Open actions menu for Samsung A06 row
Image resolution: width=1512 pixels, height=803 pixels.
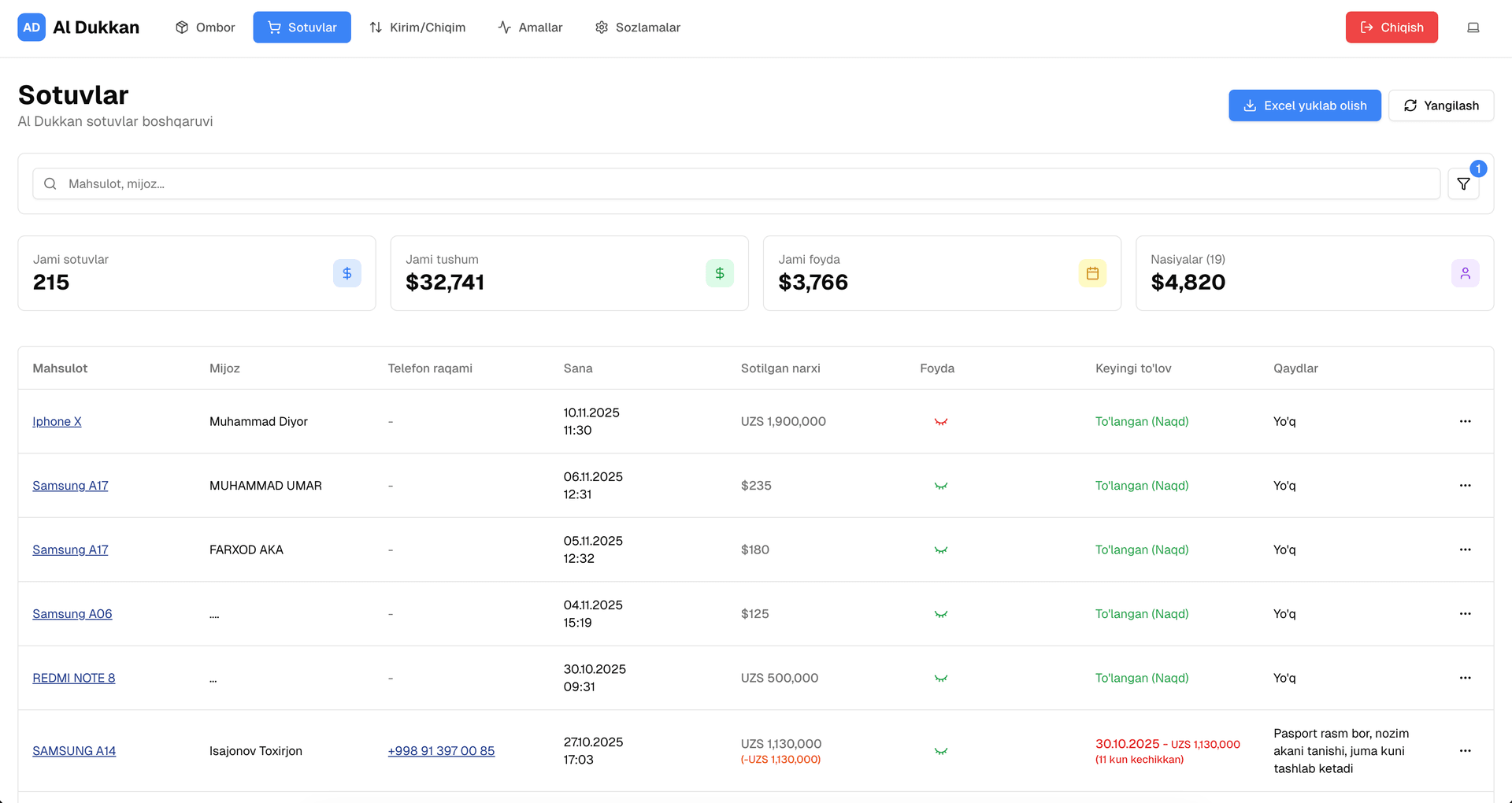coord(1465,614)
